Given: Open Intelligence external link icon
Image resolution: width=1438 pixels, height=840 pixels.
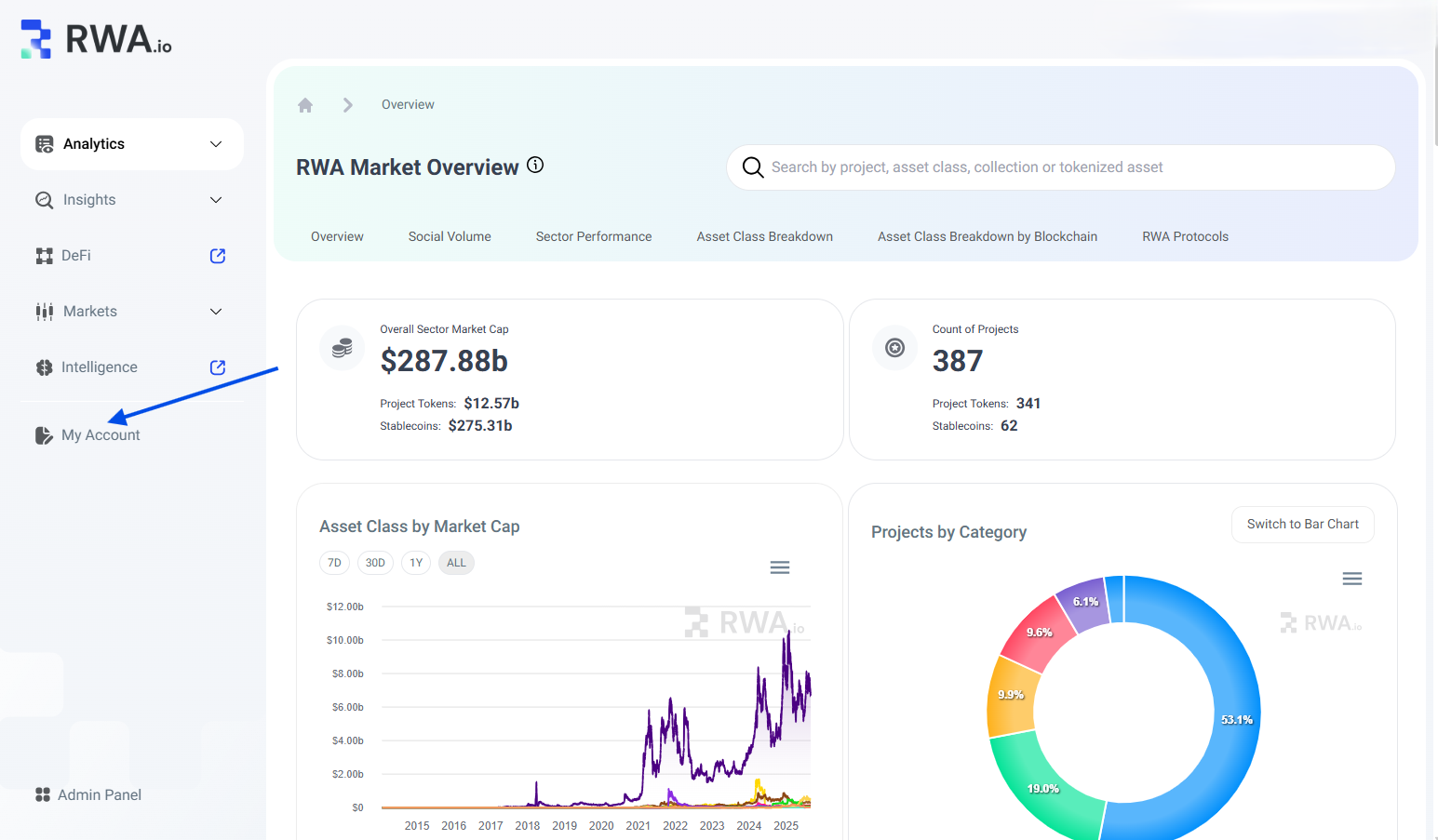Looking at the screenshot, I should click(x=218, y=367).
